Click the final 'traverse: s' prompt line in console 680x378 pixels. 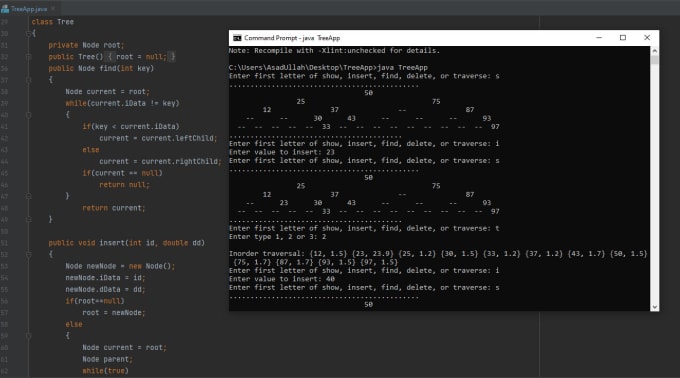tap(364, 287)
